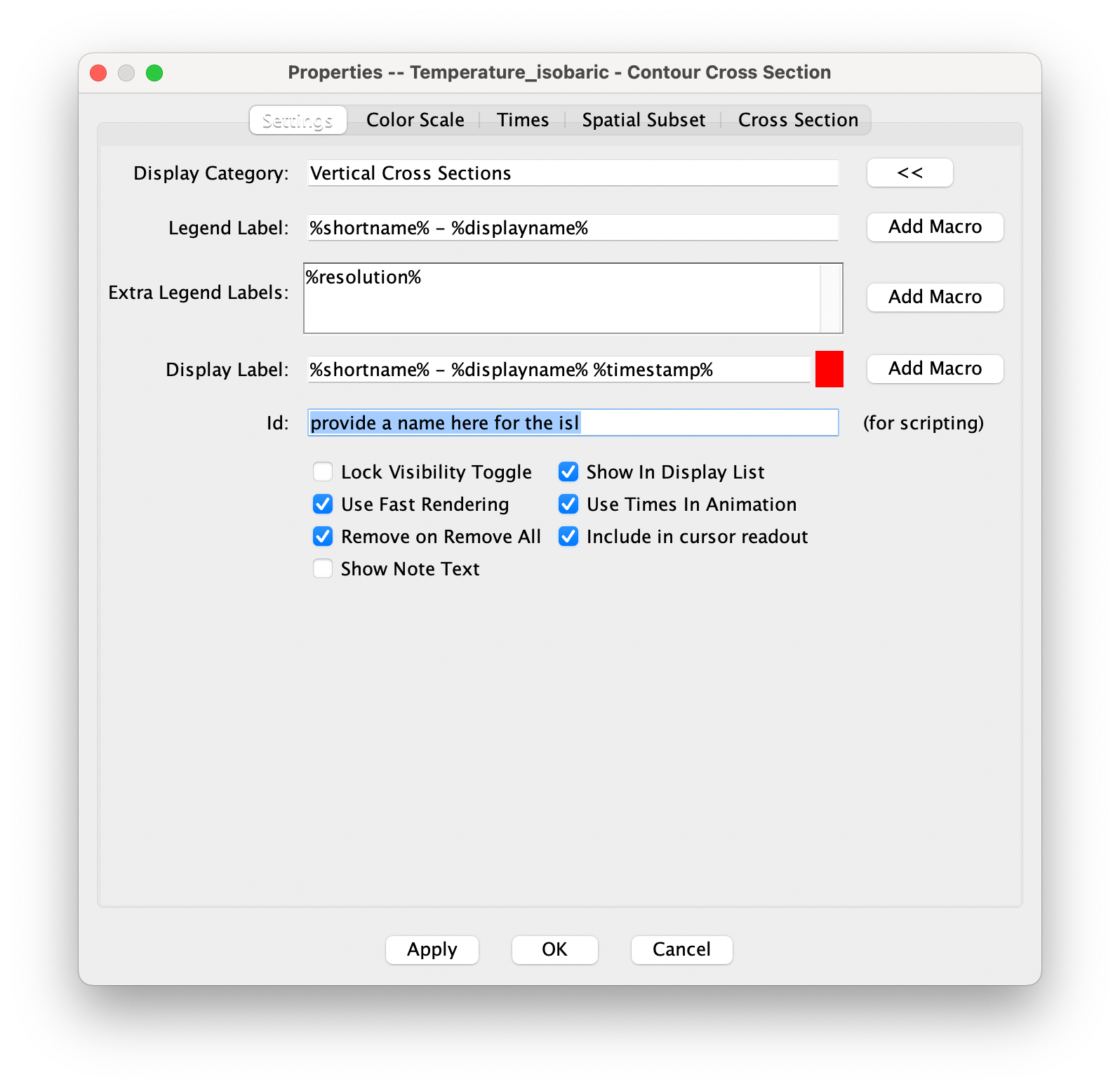Enable Show Note Text checkbox
Image resolution: width=1120 pixels, height=1089 pixels.
(323, 569)
